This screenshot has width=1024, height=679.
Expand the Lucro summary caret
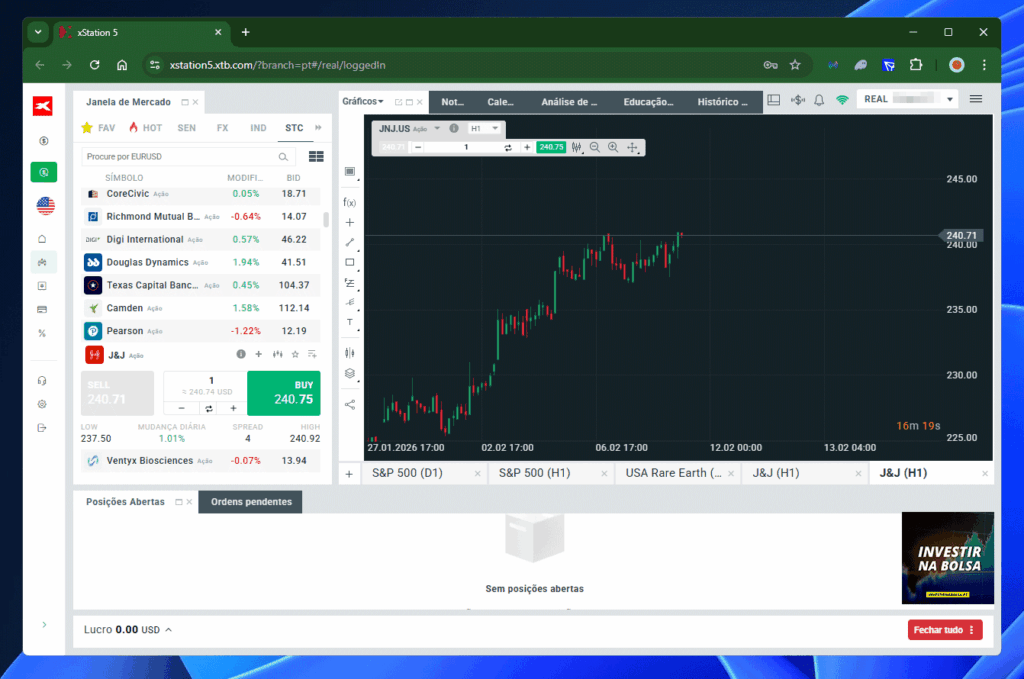pos(168,630)
